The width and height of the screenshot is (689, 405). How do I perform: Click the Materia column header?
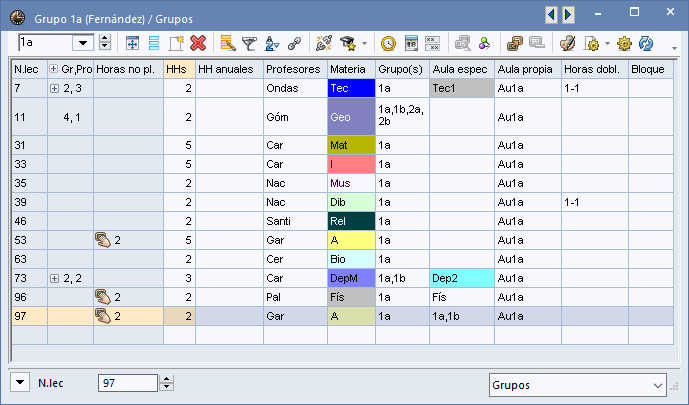click(x=351, y=69)
